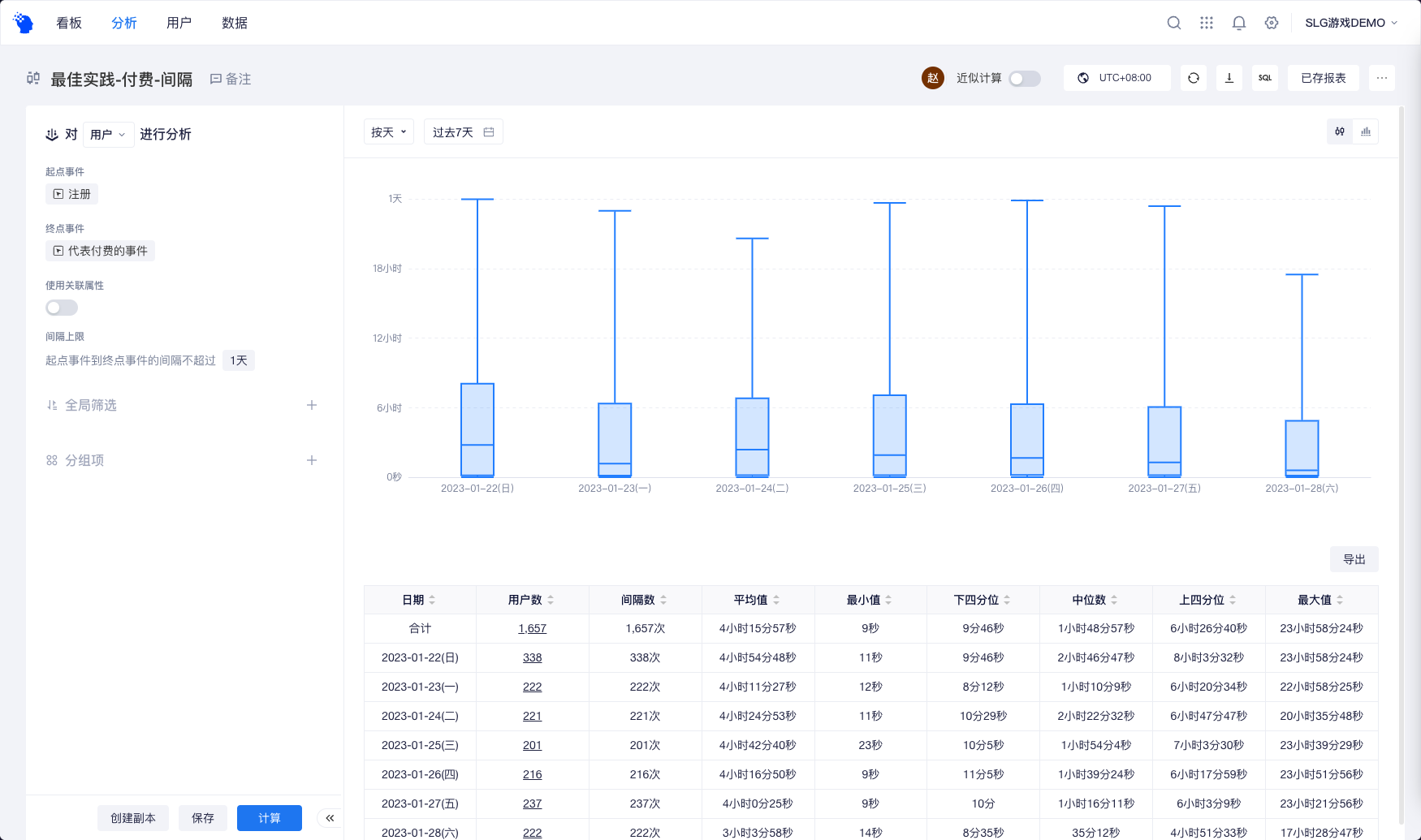
Task: Collapse the left configuration panel
Action: (x=330, y=818)
